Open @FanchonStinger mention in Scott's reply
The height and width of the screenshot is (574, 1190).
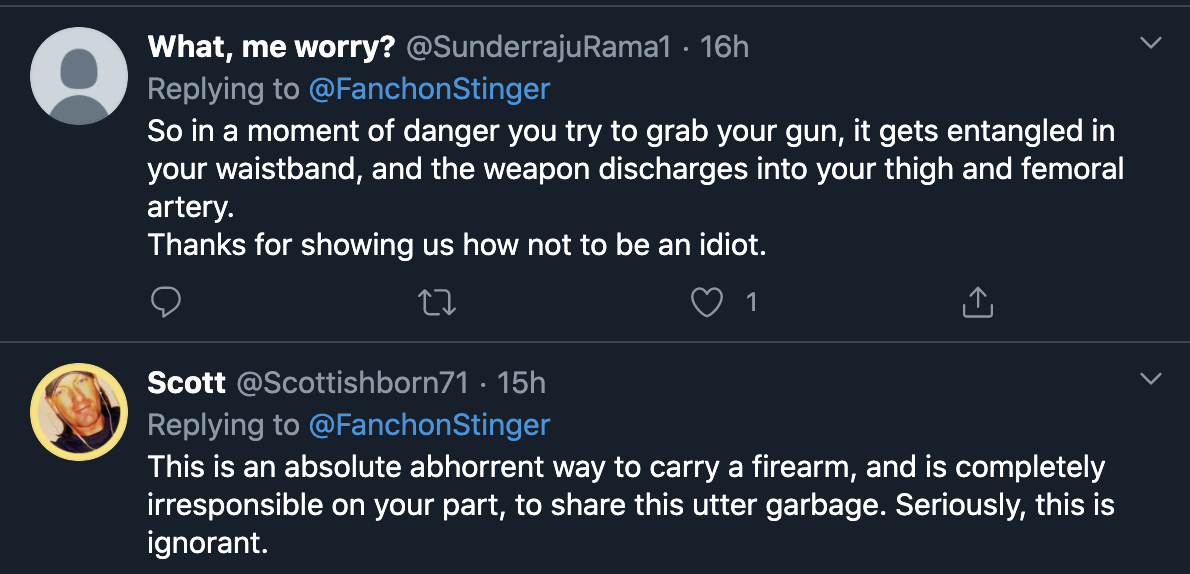(429, 425)
